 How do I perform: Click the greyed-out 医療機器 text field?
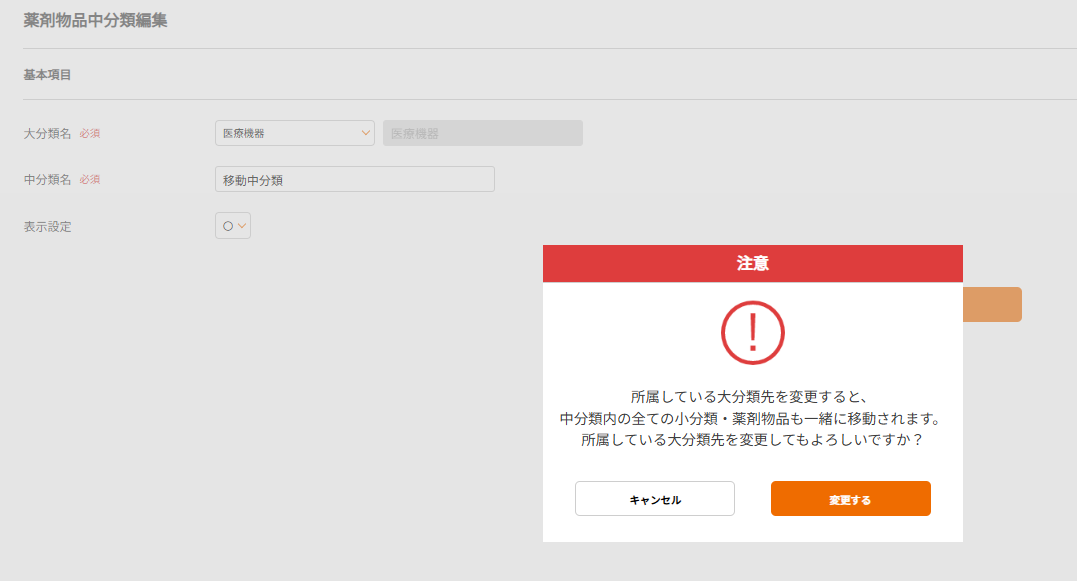pos(482,133)
